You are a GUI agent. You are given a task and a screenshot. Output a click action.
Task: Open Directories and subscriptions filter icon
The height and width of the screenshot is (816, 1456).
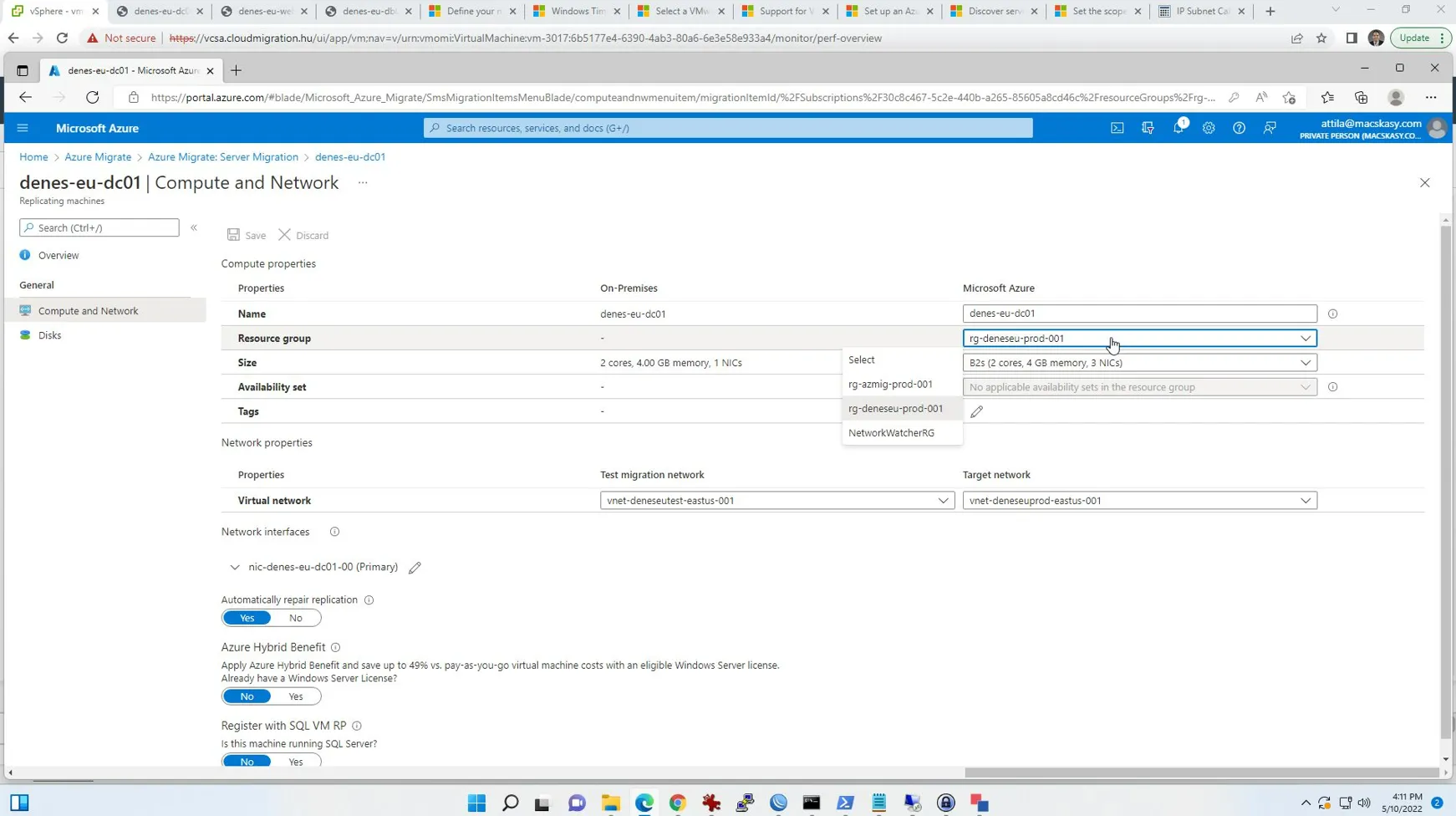[1148, 128]
